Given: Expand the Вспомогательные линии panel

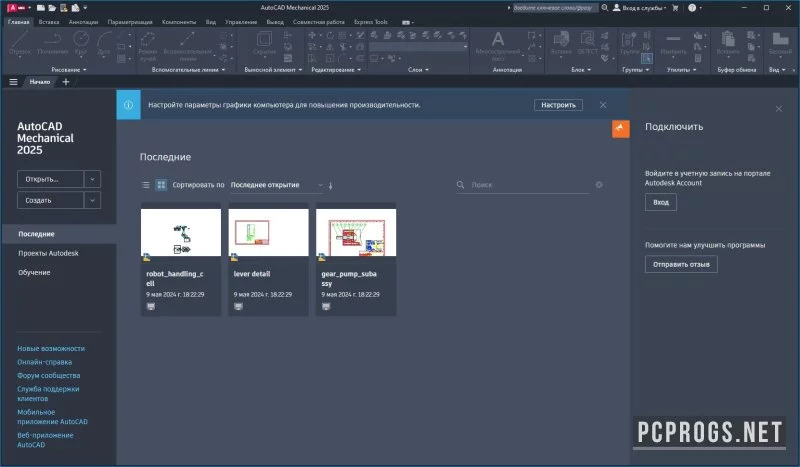Looking at the screenshot, I should [x=188, y=69].
